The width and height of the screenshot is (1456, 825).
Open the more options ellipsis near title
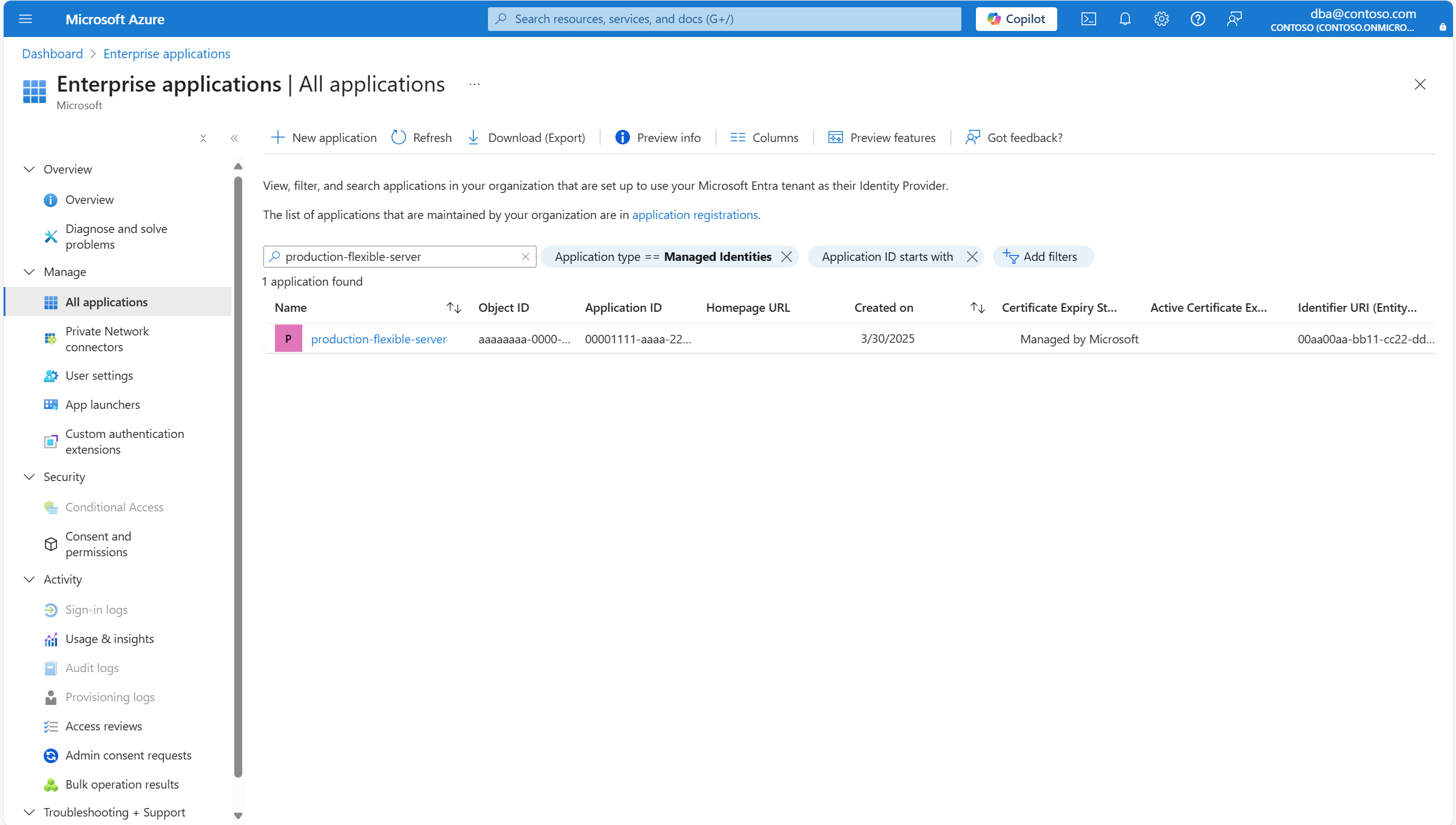475,84
